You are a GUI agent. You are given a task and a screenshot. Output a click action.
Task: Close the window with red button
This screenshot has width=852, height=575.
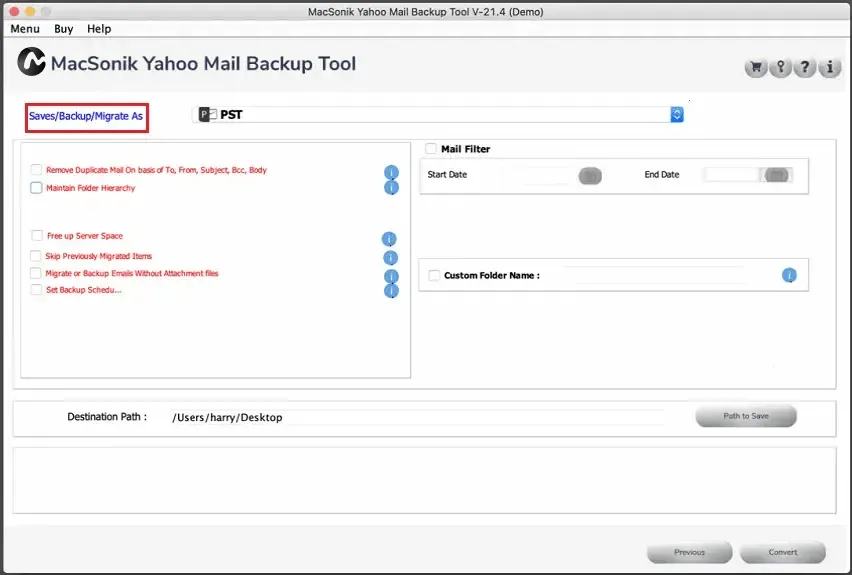click(14, 11)
